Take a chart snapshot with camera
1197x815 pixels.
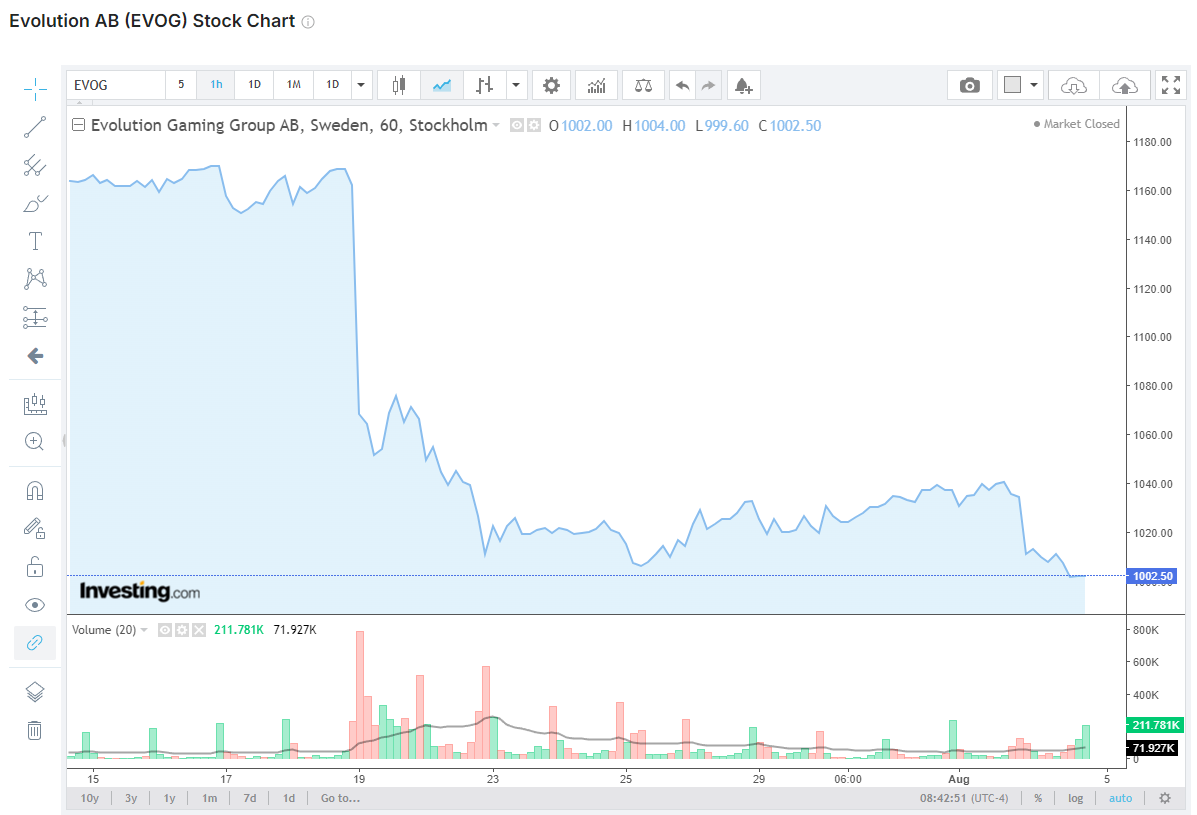tap(970, 85)
